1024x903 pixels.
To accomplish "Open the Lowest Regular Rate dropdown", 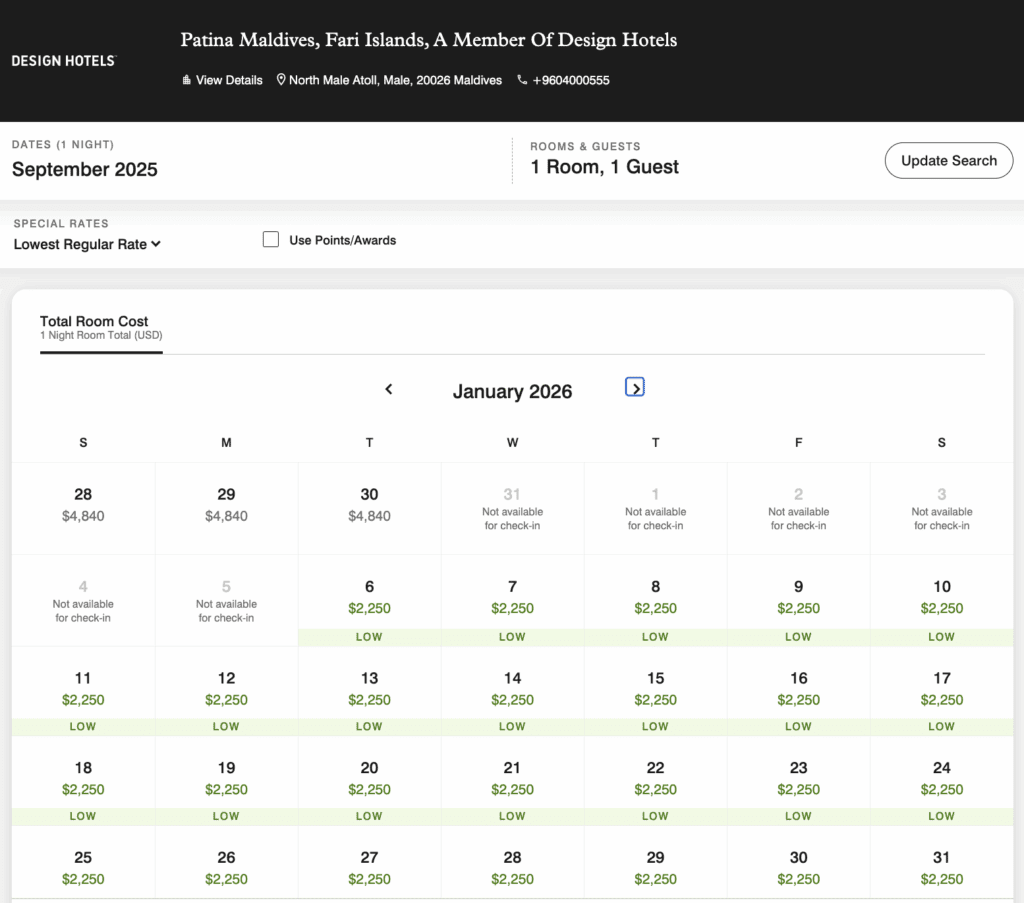I will coord(87,244).
